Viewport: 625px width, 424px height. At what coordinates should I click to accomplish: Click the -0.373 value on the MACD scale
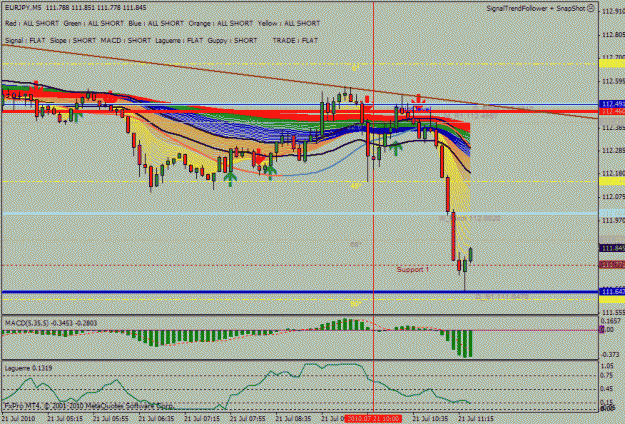pos(612,355)
